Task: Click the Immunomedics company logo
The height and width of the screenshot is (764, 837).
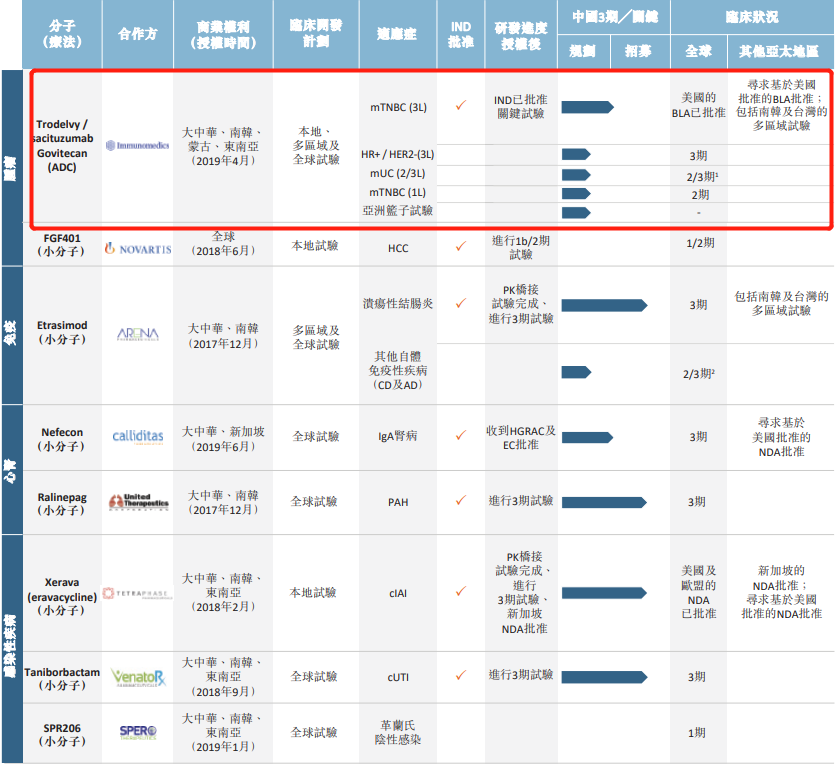Action: coord(137,145)
